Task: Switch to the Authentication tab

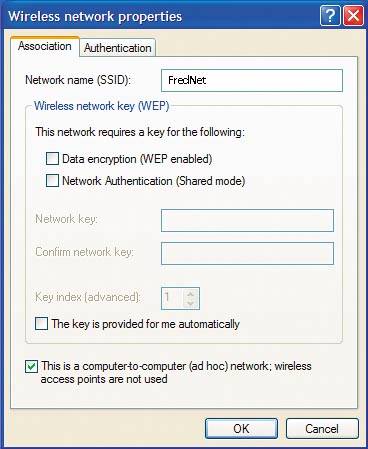Action: tap(118, 48)
